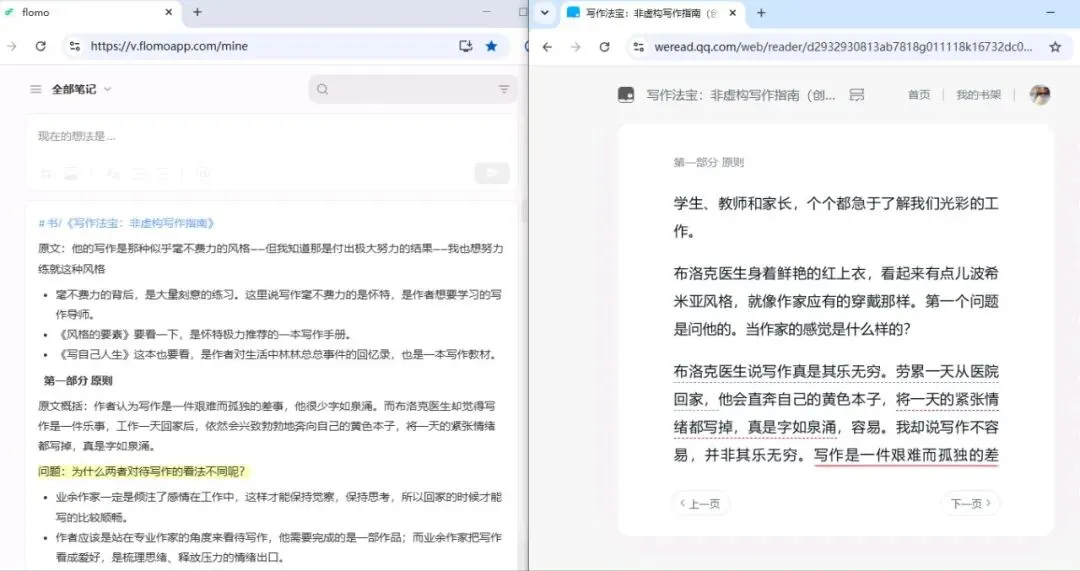1080x571 pixels.
Task: View site information for v.flomoapp.com
Action: (74, 46)
